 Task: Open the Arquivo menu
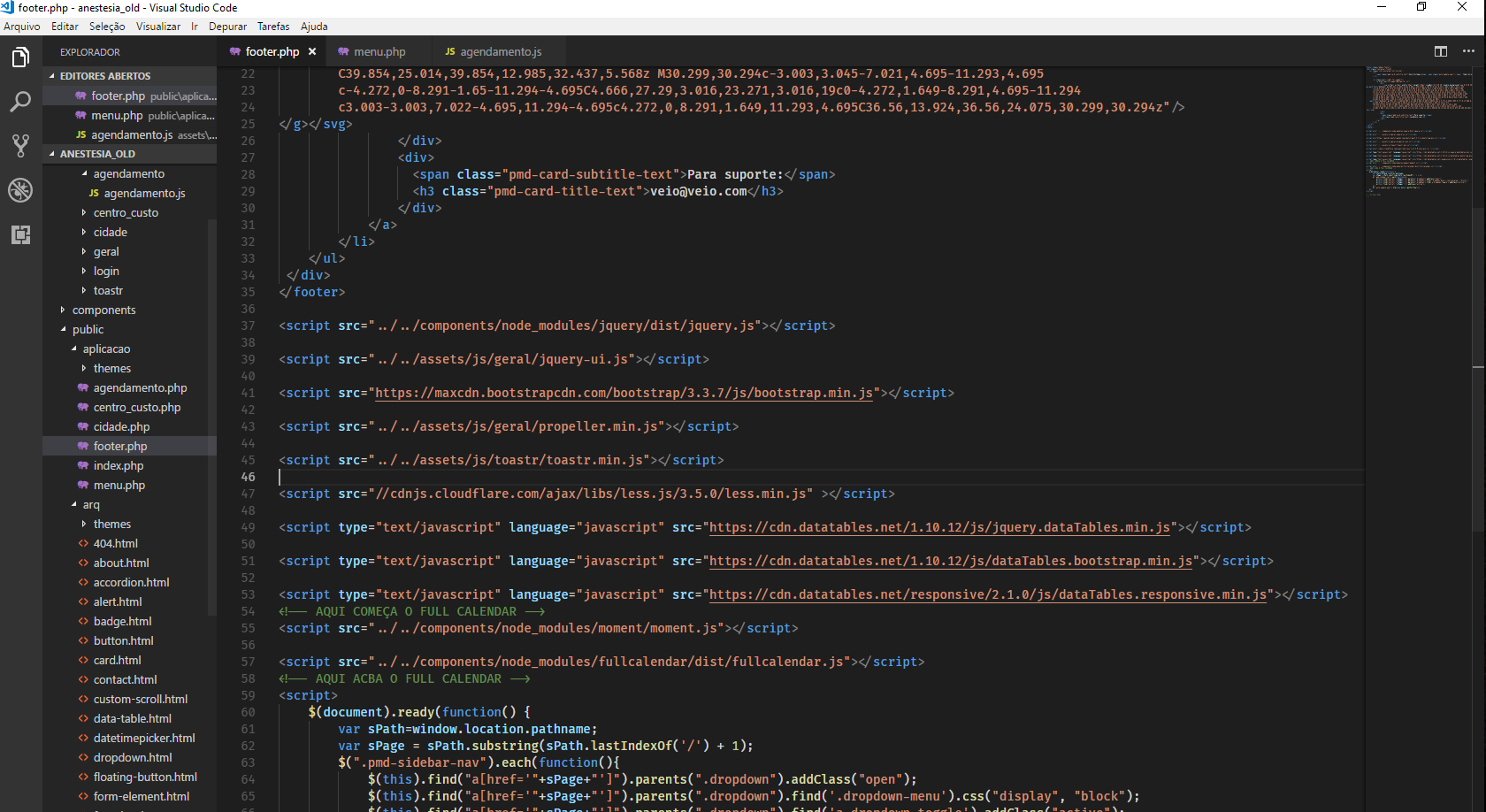(x=22, y=27)
